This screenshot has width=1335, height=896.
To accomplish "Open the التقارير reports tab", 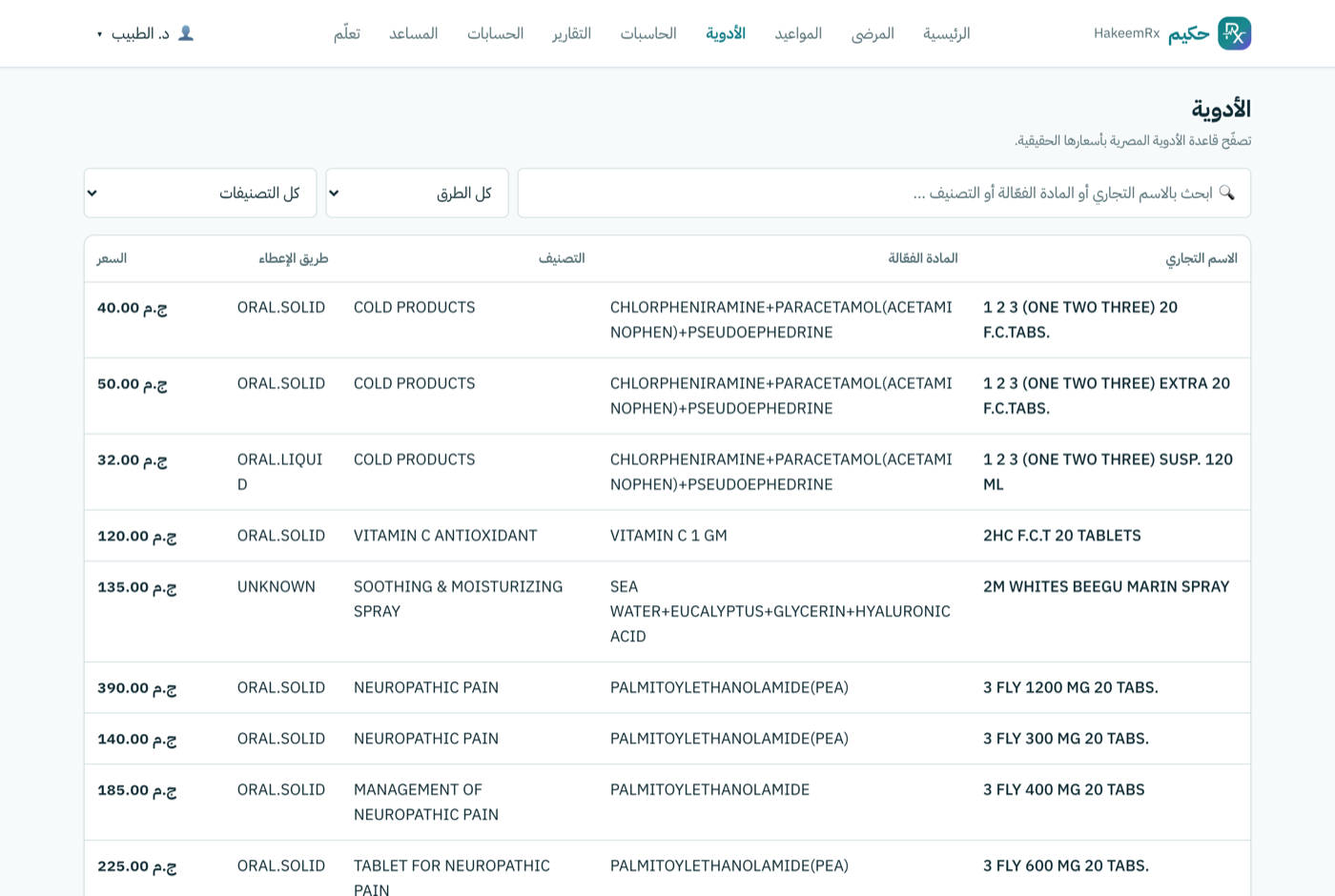I will [x=571, y=33].
